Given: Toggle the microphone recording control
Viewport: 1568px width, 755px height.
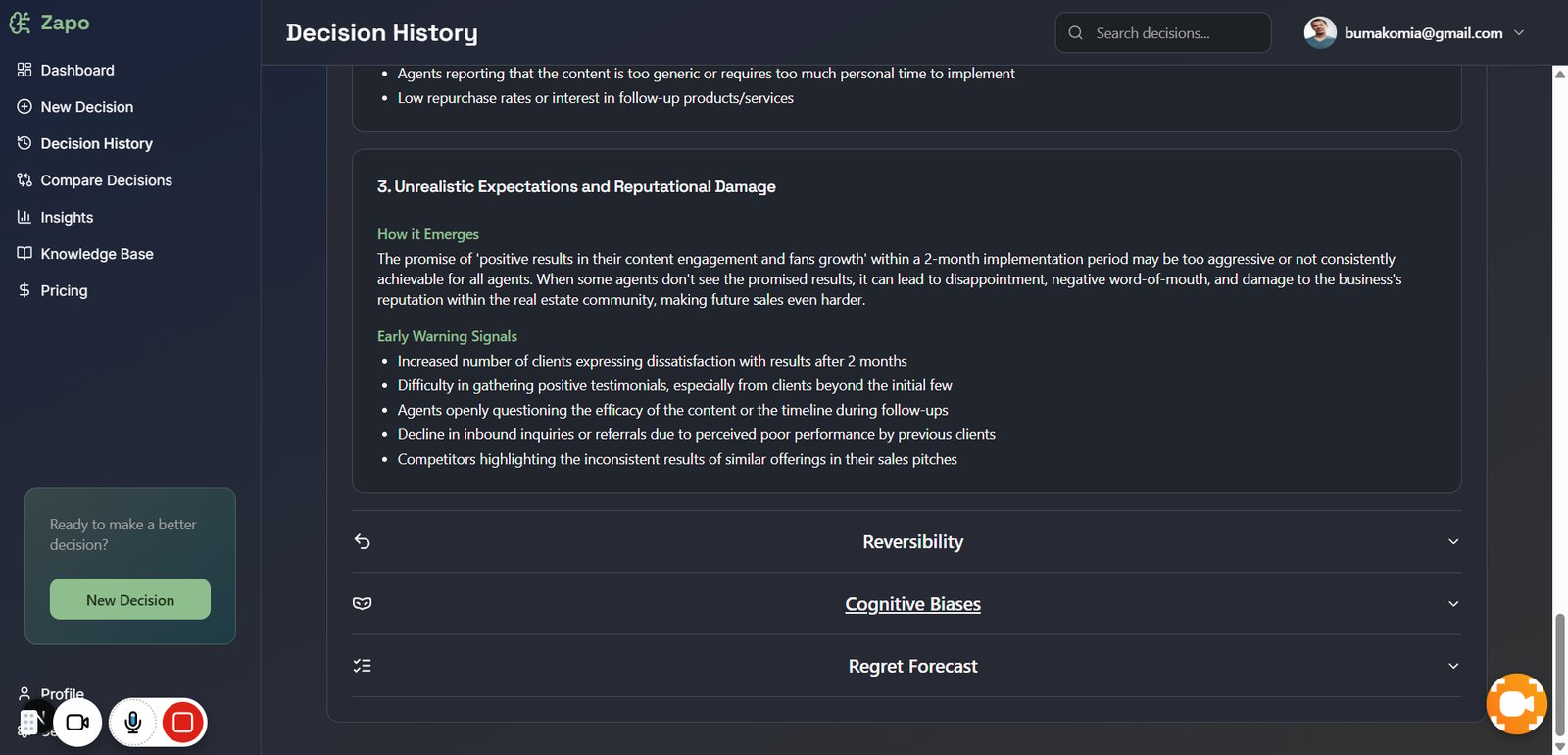Looking at the screenshot, I should (x=132, y=723).
